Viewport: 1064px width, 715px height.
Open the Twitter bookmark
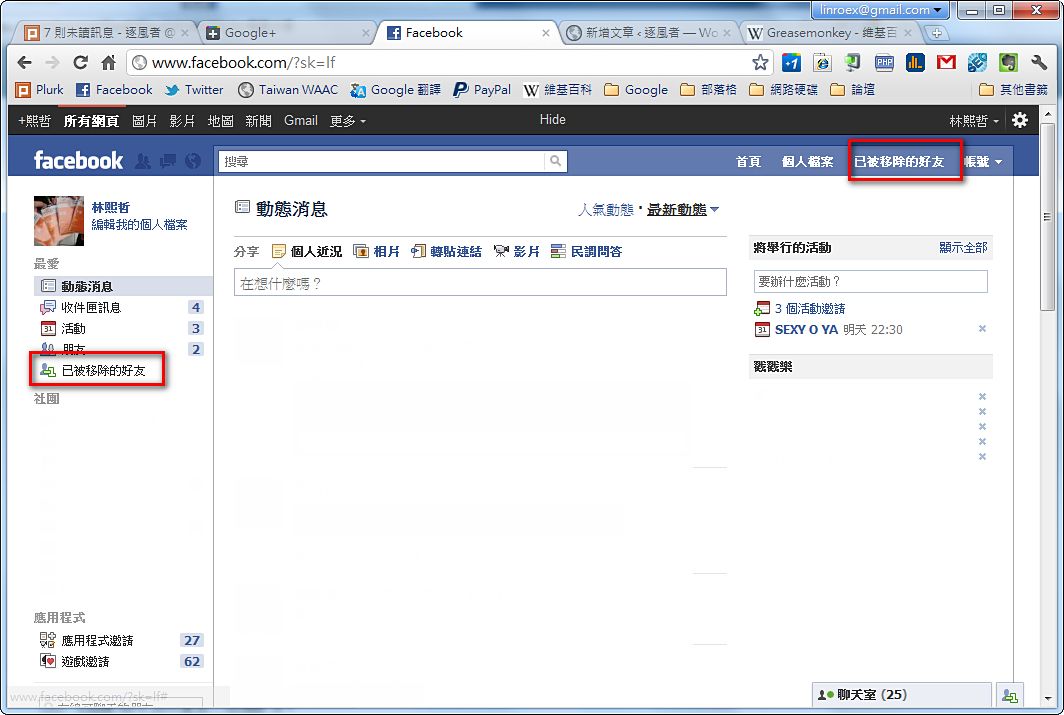click(194, 90)
